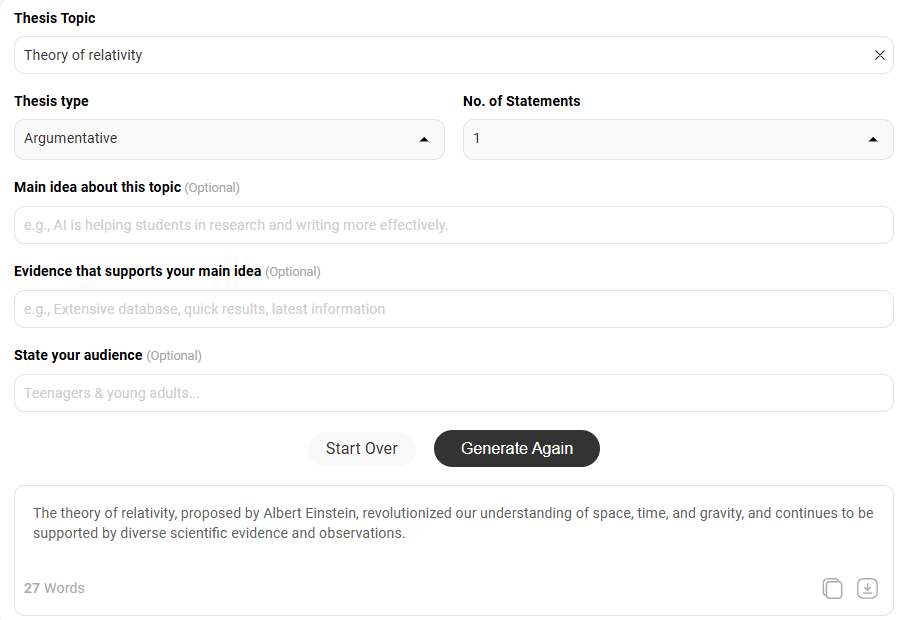Click the audience field with Teenagers placeholder
This screenshot has width=901, height=620.
coord(454,393)
